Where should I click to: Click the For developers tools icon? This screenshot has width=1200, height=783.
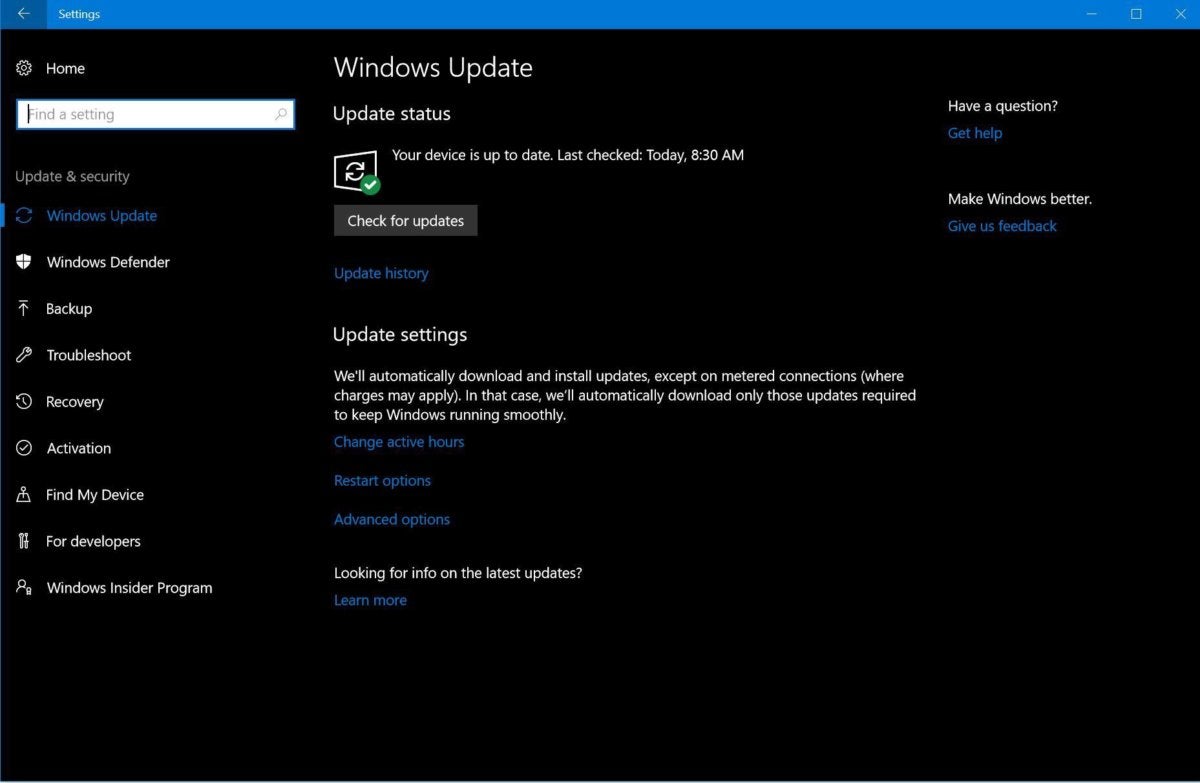click(x=24, y=541)
